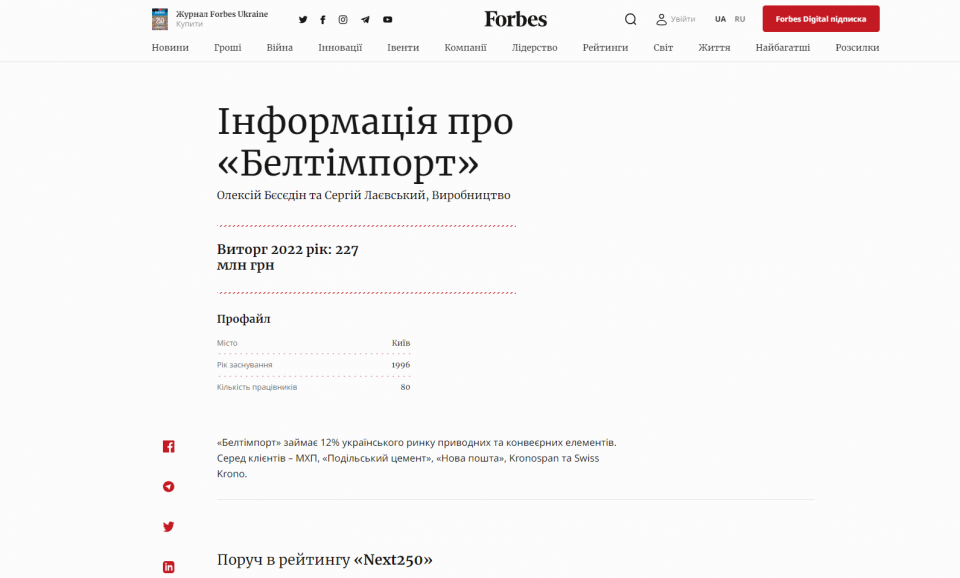
Task: Click the Увійти user account icon
Action: (661, 19)
